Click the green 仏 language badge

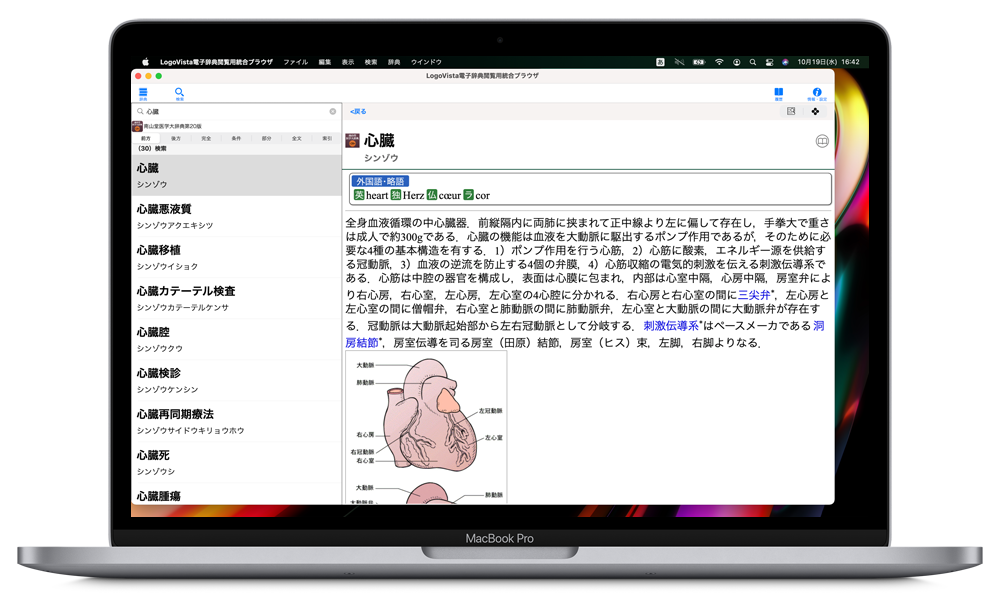(432, 195)
